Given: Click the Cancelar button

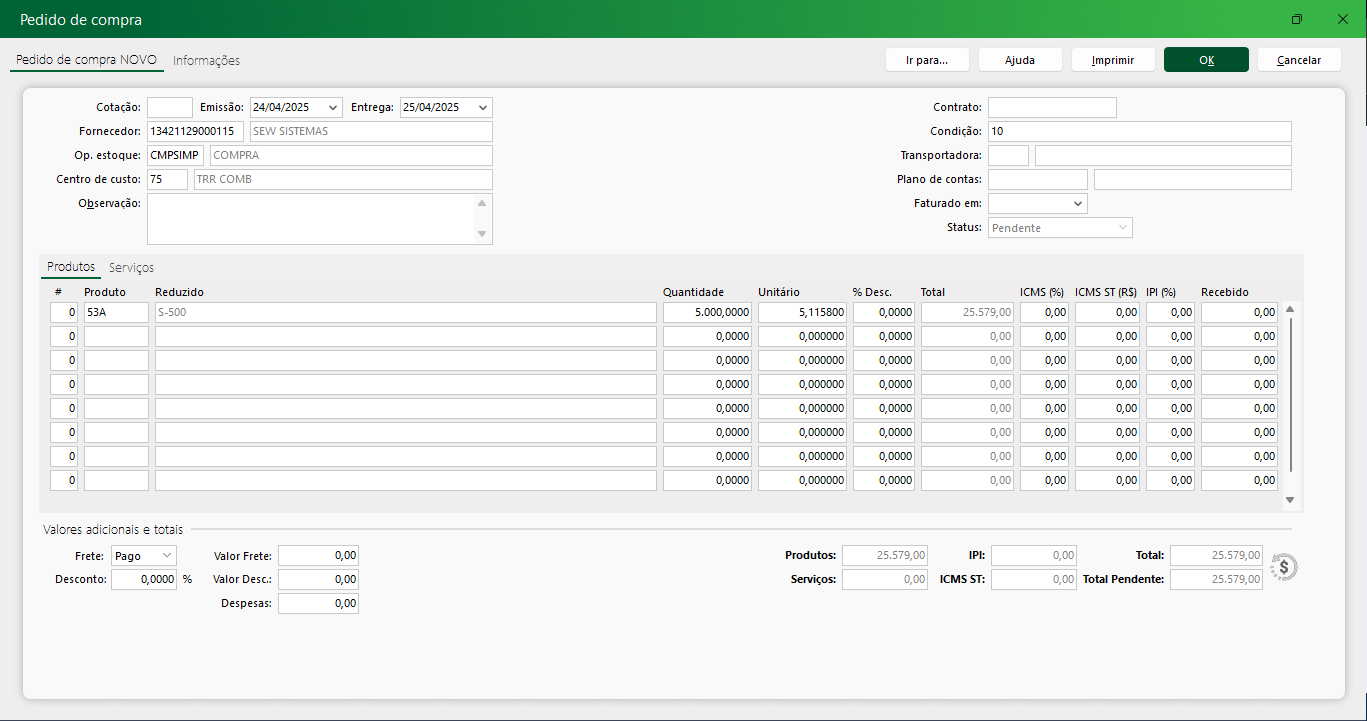Looking at the screenshot, I should click(x=1299, y=60).
